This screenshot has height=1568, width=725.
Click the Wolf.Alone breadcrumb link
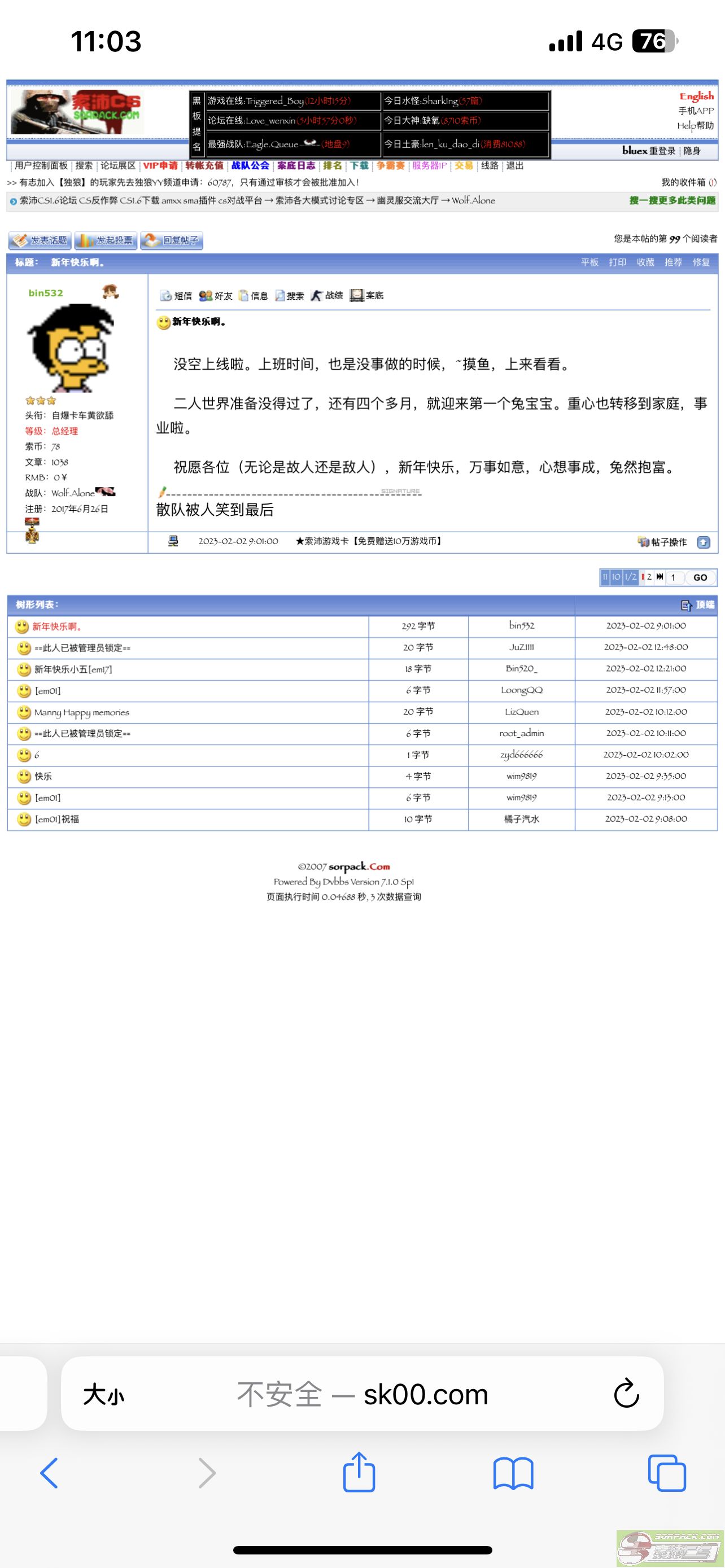coord(473,200)
